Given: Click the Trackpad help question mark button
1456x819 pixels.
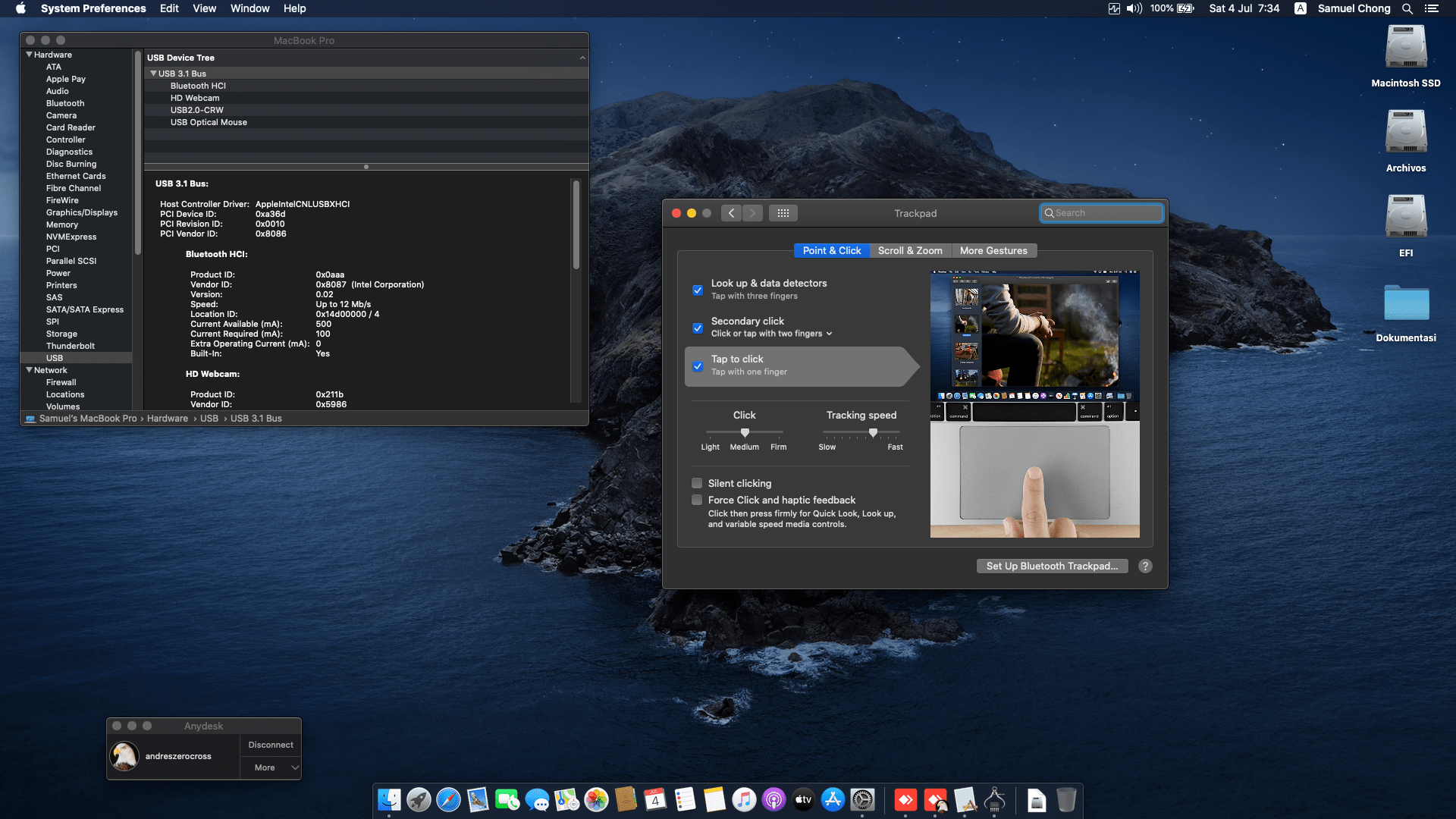Looking at the screenshot, I should (1145, 566).
